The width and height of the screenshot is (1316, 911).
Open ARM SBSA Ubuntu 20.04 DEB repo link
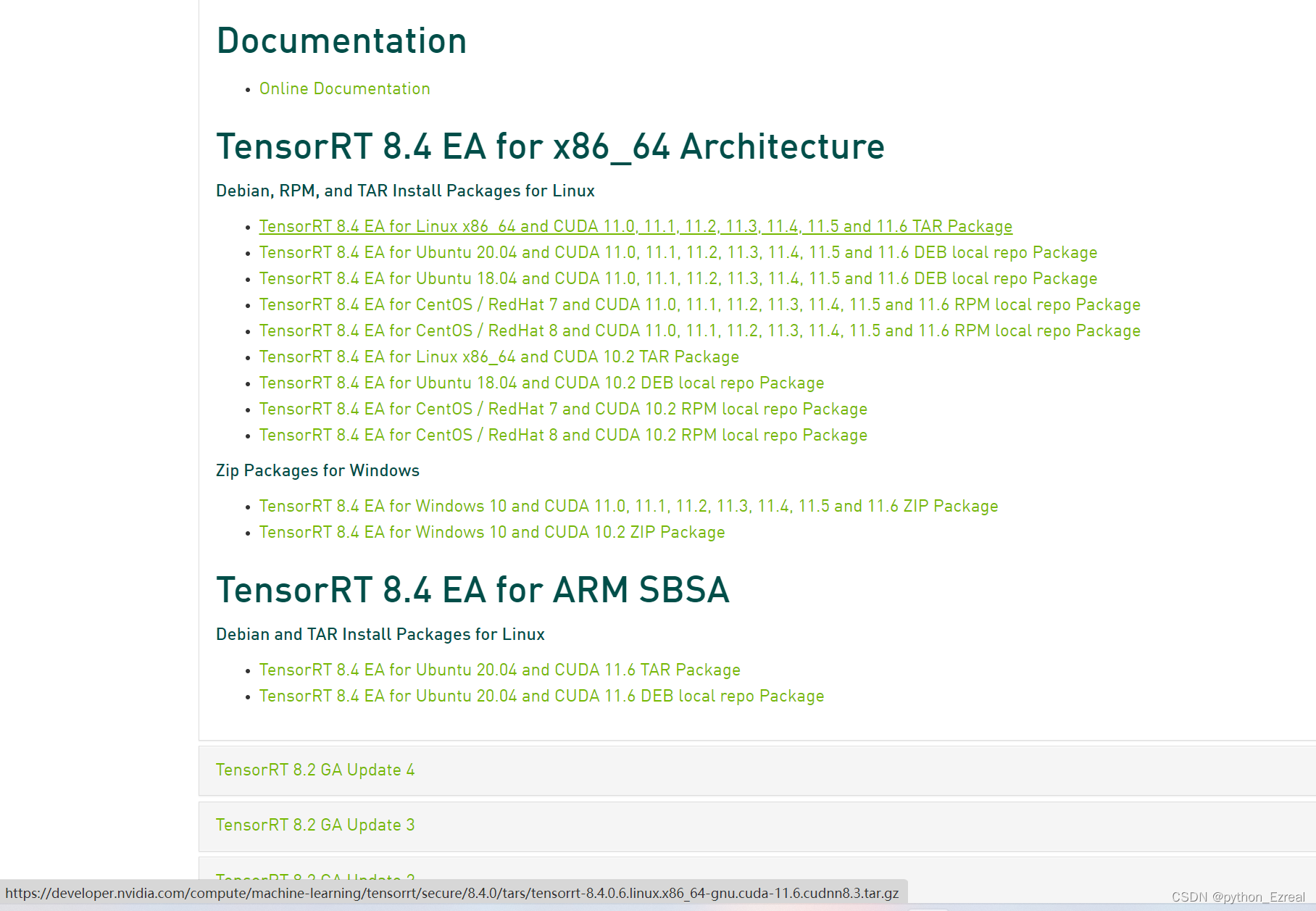point(541,696)
